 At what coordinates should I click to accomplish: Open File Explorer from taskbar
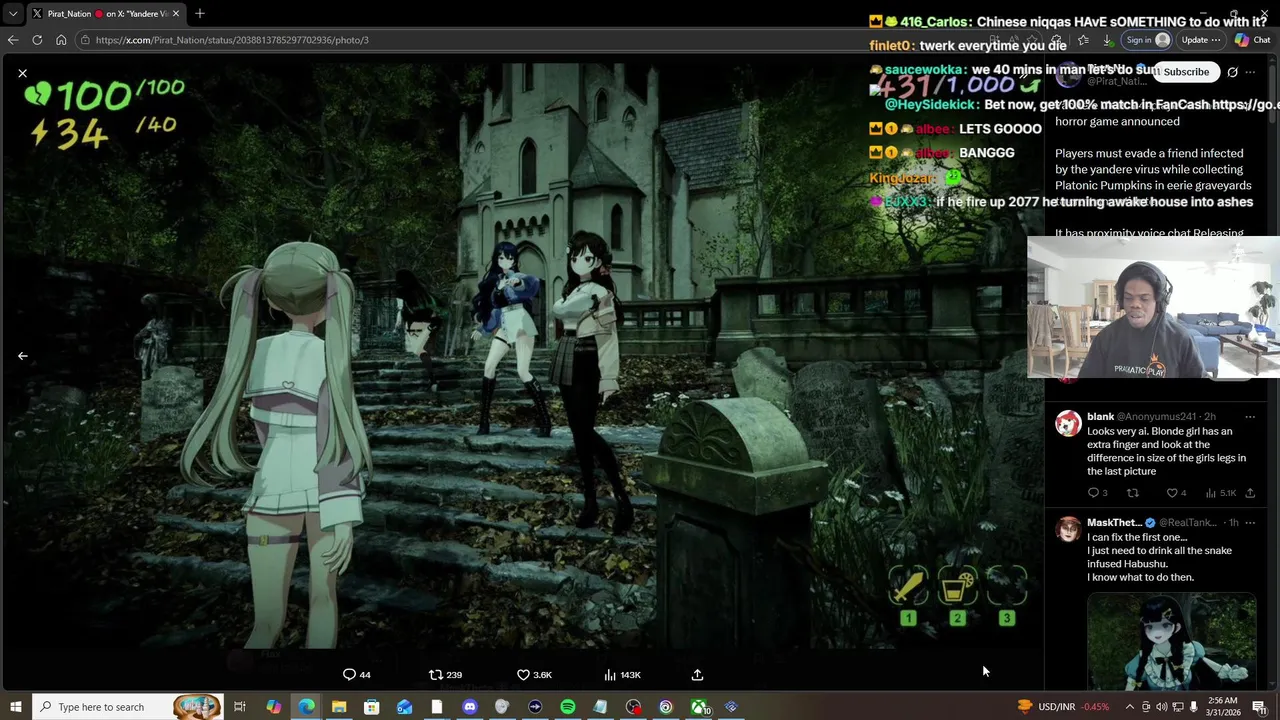click(x=339, y=707)
